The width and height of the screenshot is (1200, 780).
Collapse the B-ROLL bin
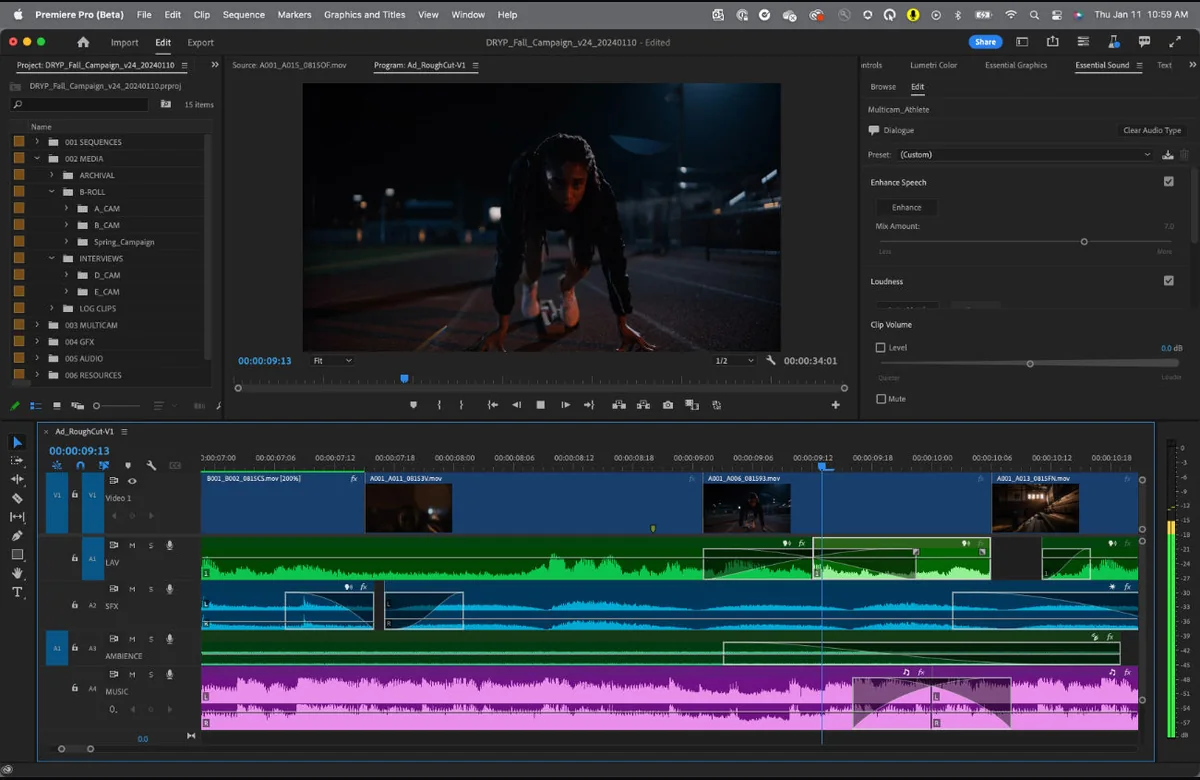pyautogui.click(x=52, y=191)
